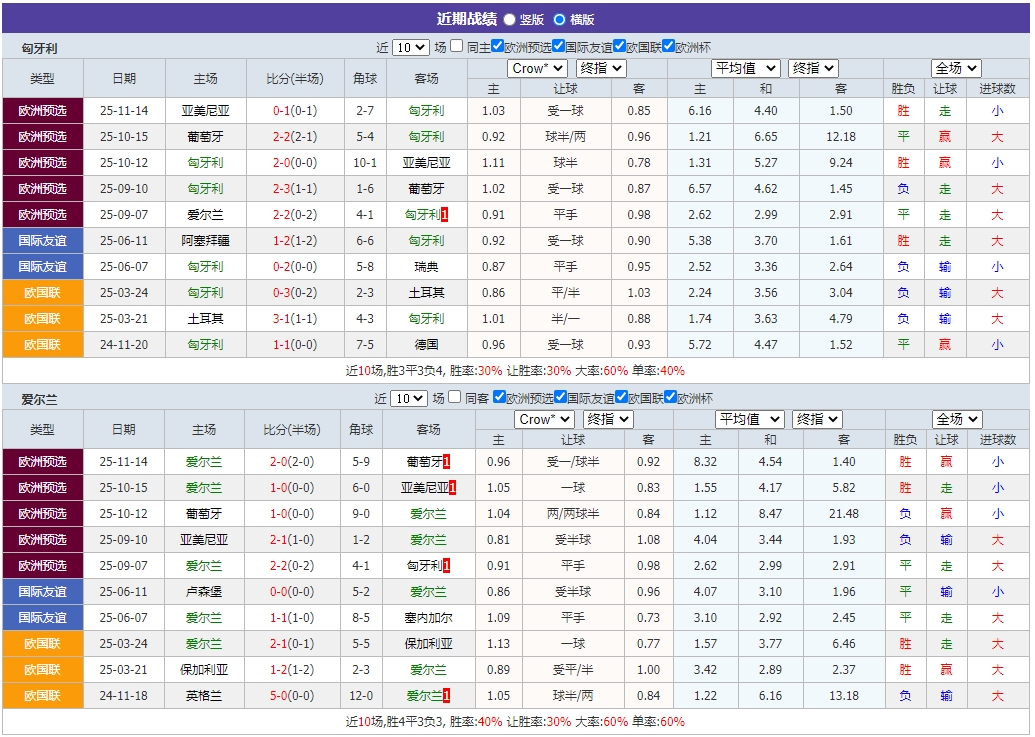The width and height of the screenshot is (1035, 737).
Task: Click the red 1 badge beside 爱尔兰 in row 24-11-18
Action: 446,694
